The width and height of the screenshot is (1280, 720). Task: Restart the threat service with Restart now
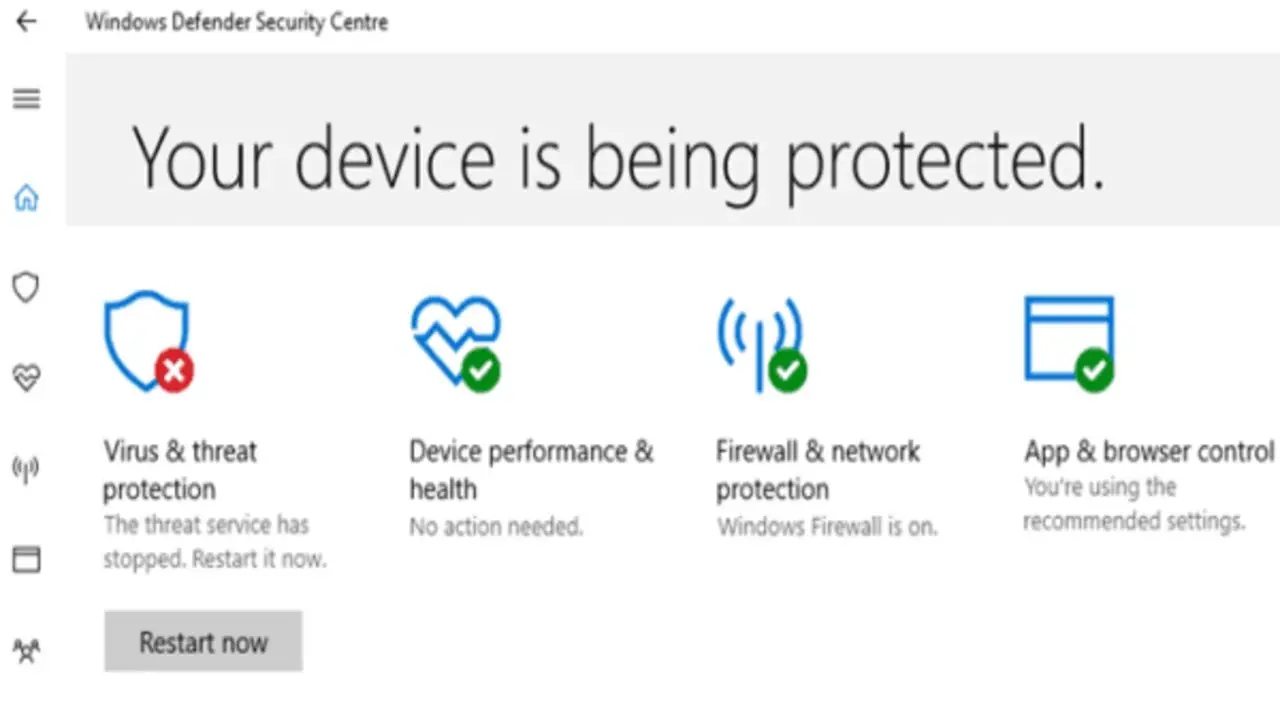click(x=203, y=642)
